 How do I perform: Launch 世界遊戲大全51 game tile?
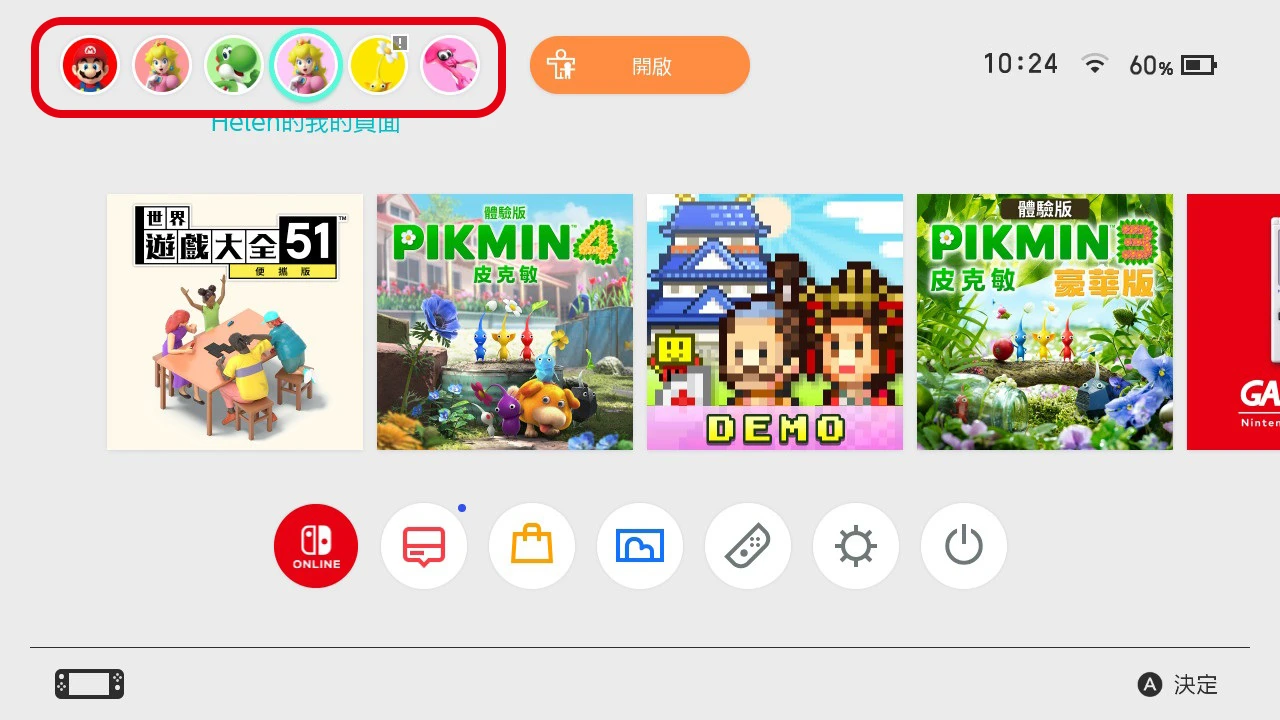tap(235, 322)
